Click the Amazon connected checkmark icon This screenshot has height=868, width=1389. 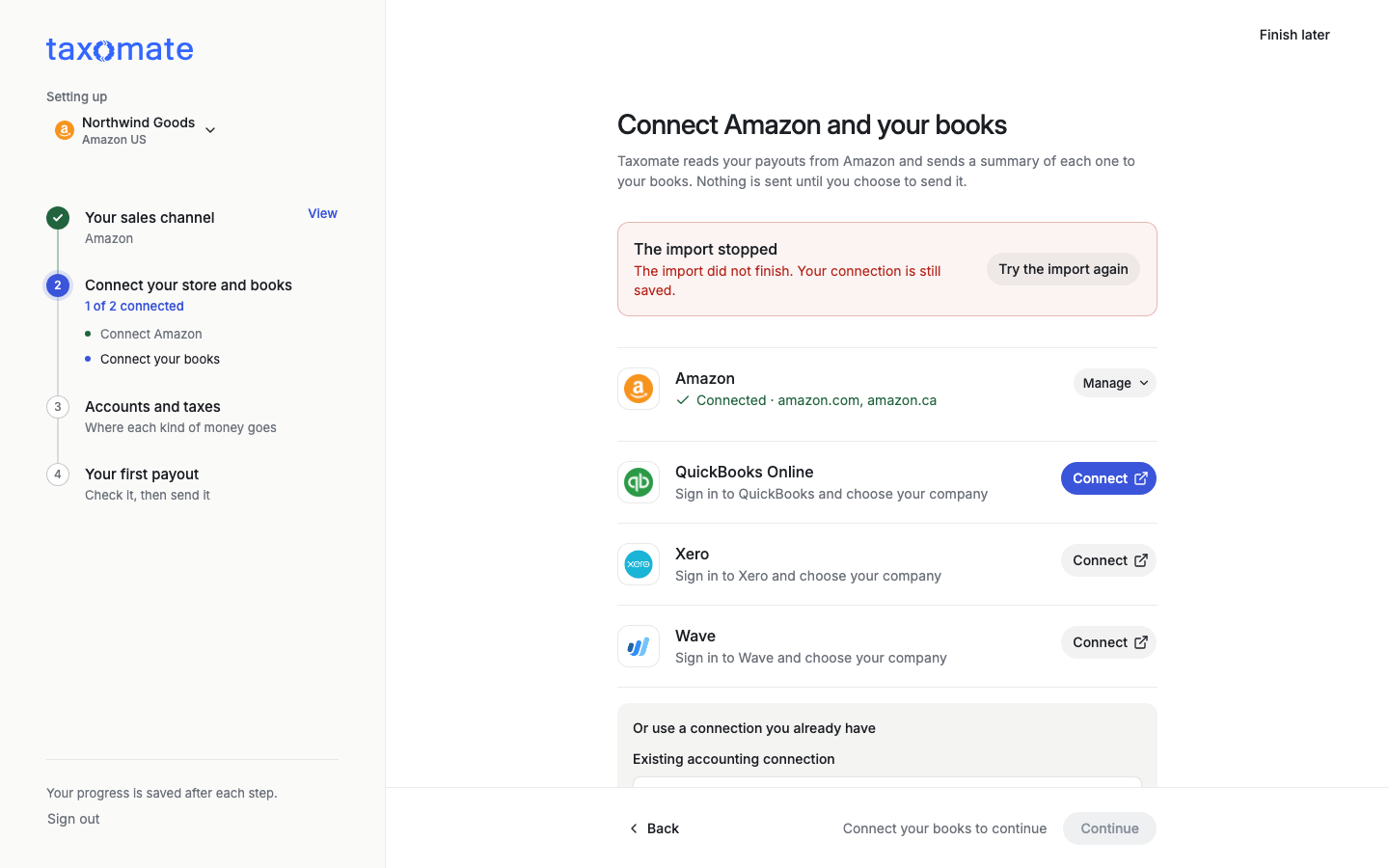pyautogui.click(x=683, y=400)
